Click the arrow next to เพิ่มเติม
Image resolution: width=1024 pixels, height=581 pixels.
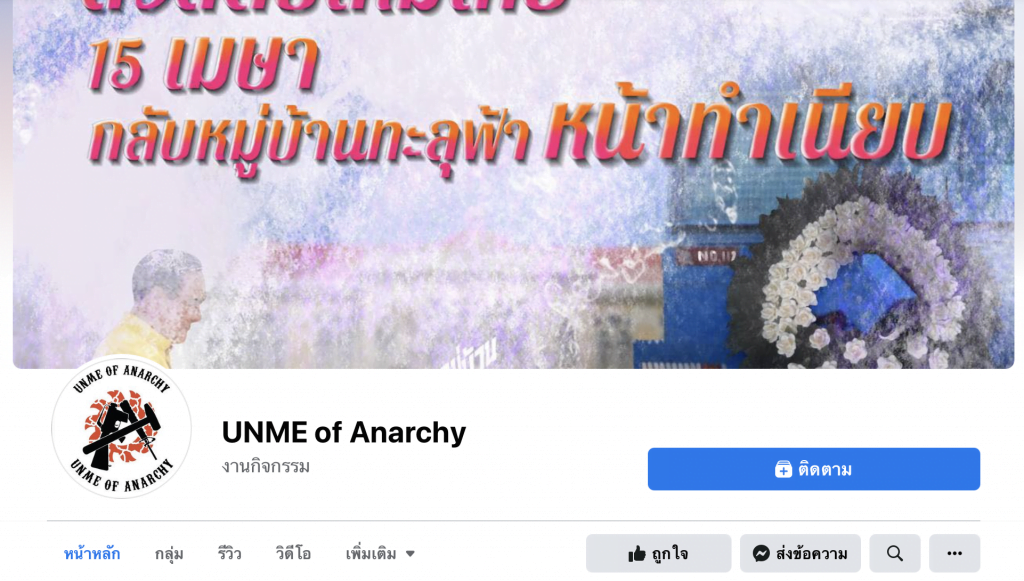410,554
